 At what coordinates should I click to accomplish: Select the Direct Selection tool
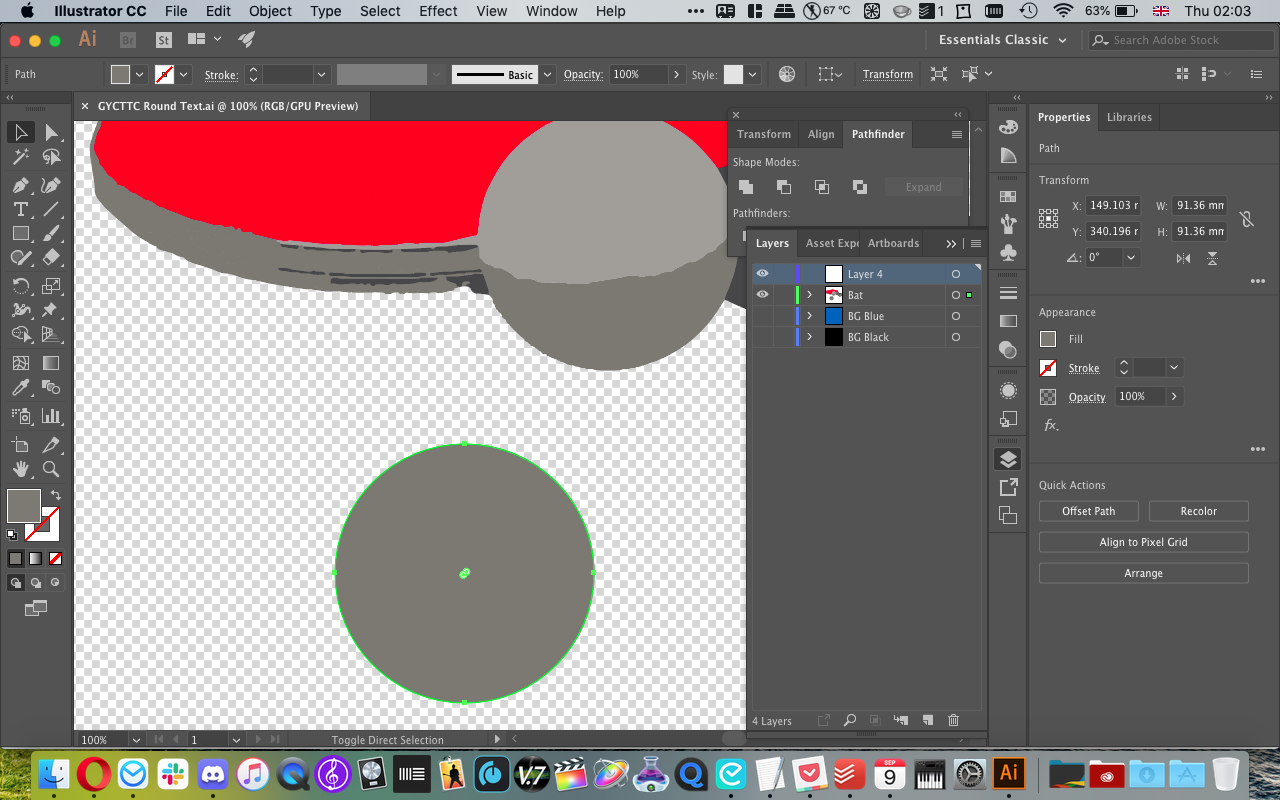point(50,131)
